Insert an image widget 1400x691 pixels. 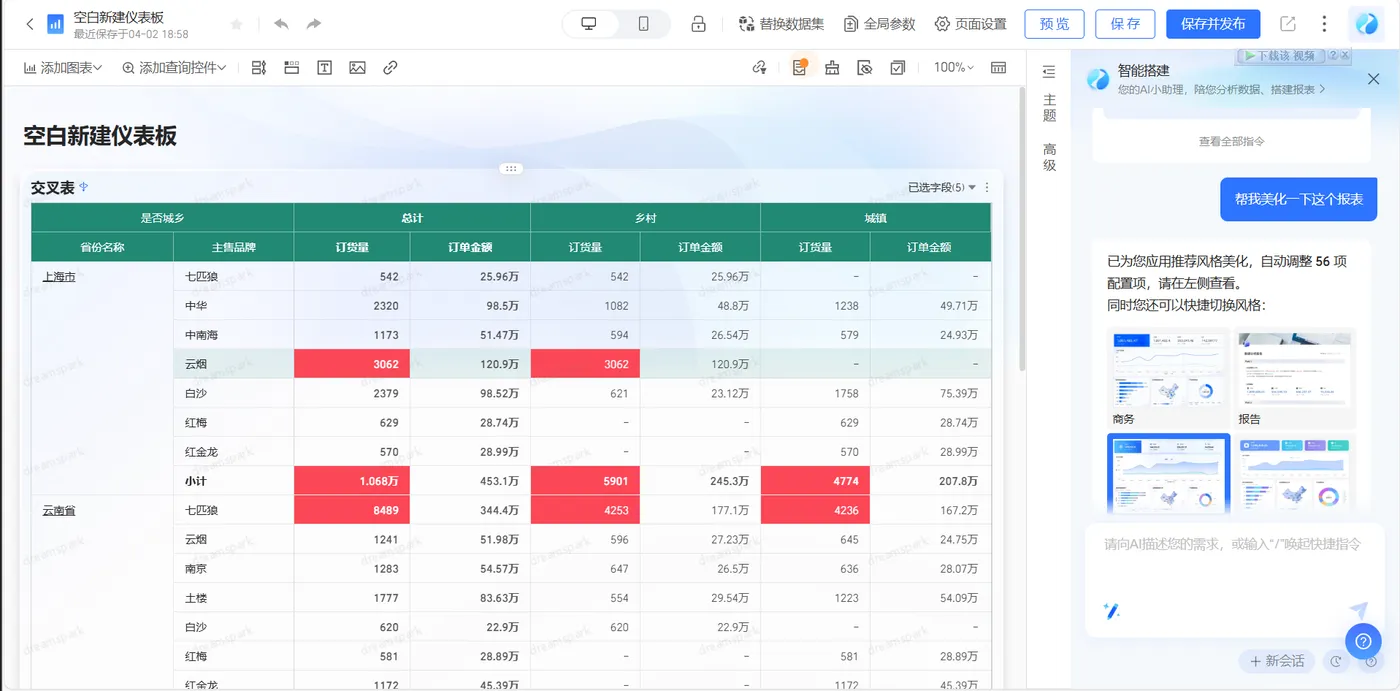point(357,68)
